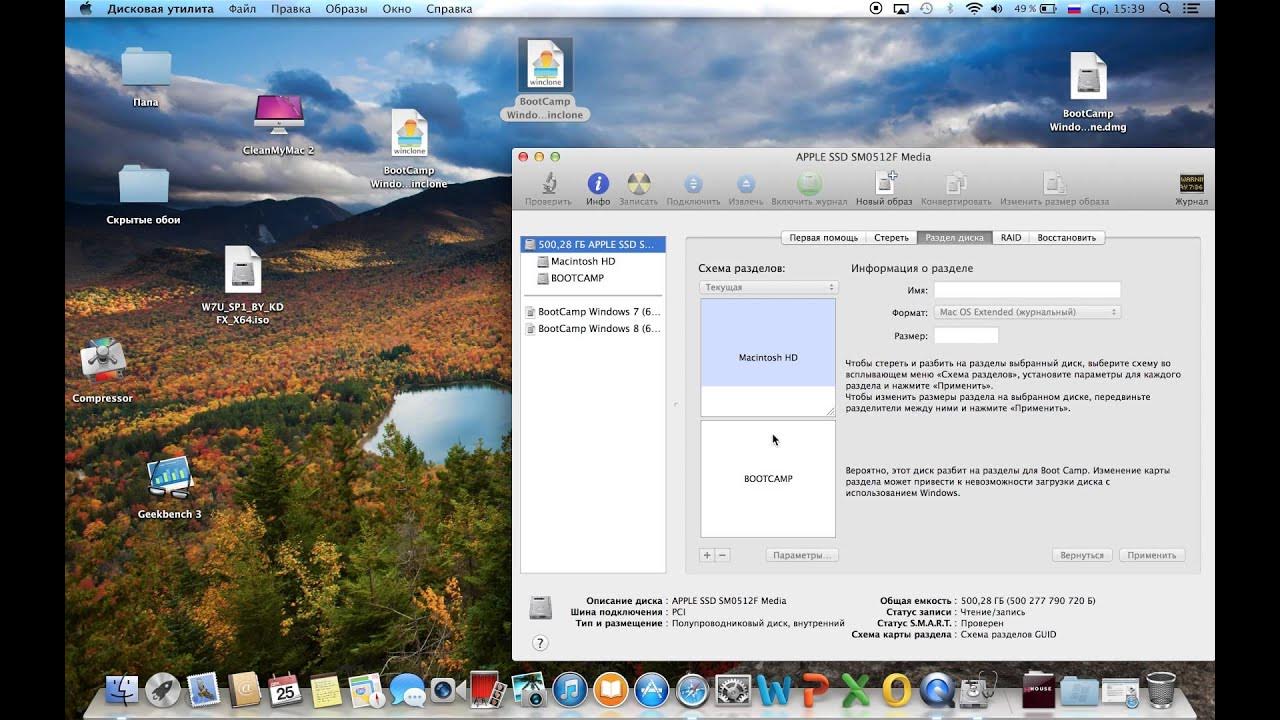Click Изменить размер образа toolbar icon
Image resolution: width=1280 pixels, height=720 pixels.
pyautogui.click(x=1054, y=183)
